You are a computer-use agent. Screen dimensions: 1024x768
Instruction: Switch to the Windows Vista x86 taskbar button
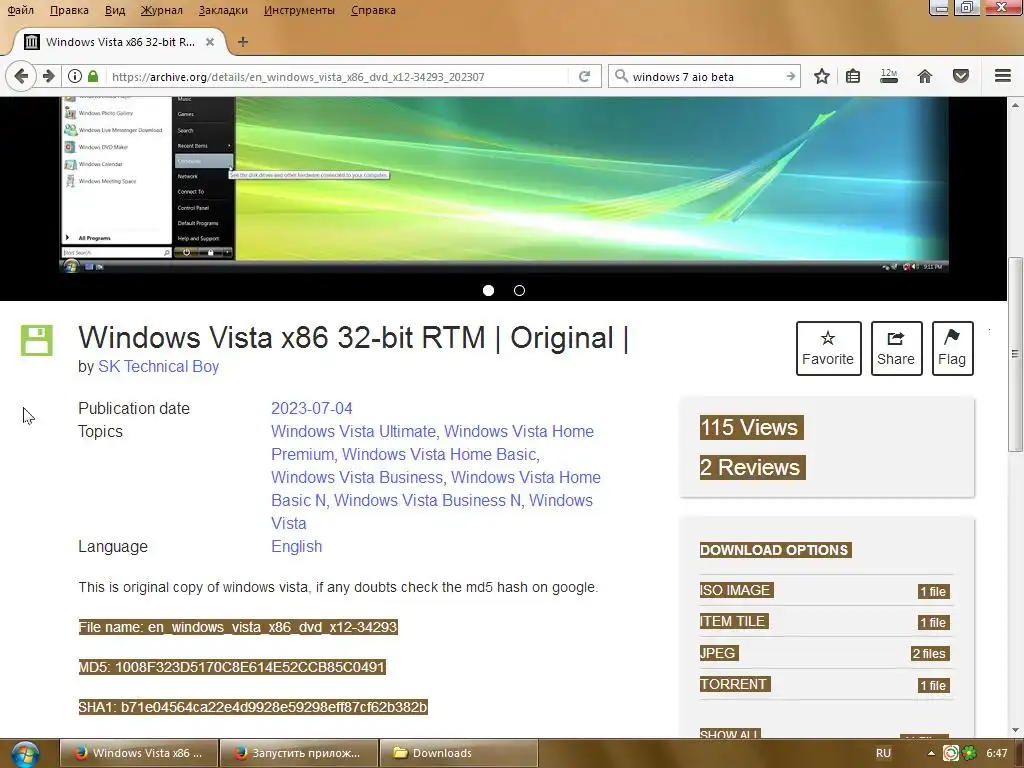pyautogui.click(x=139, y=753)
